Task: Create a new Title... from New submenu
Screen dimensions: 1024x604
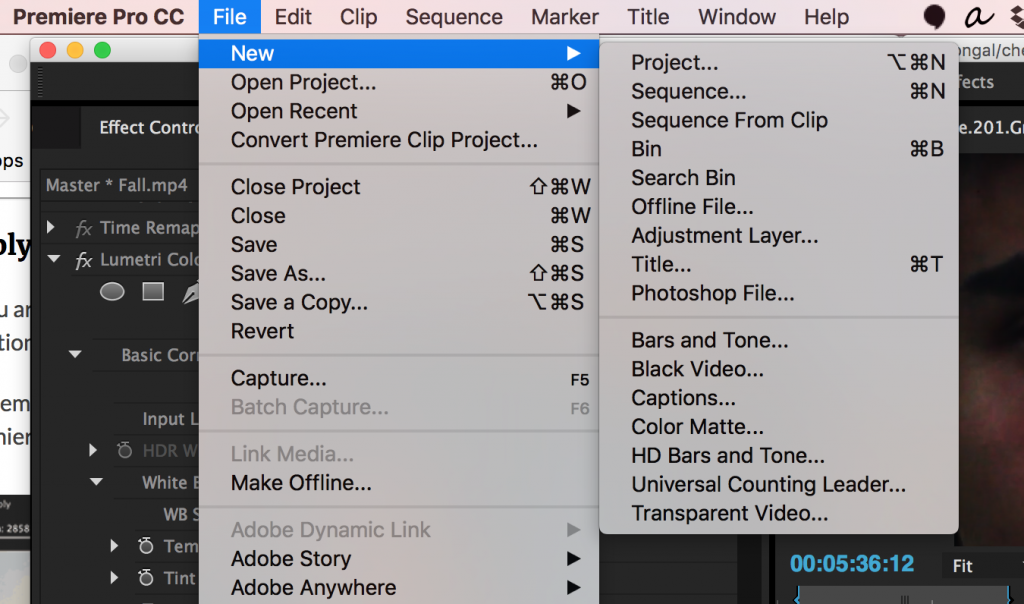Action: [x=778, y=264]
